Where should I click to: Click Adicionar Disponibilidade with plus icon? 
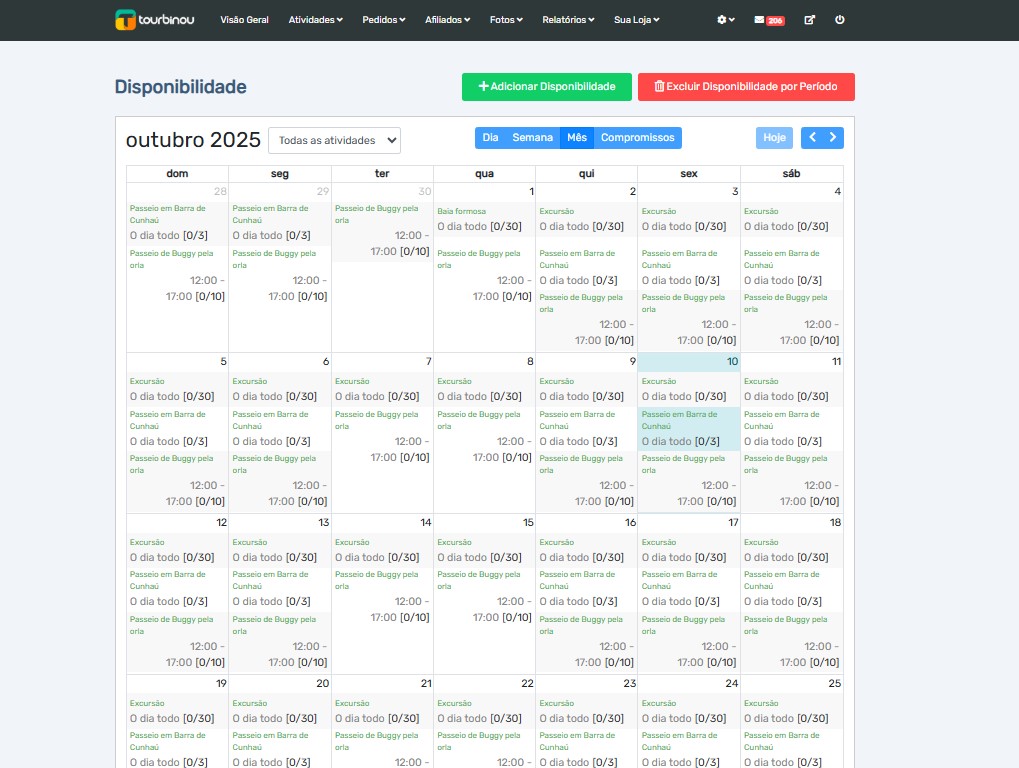pos(546,87)
